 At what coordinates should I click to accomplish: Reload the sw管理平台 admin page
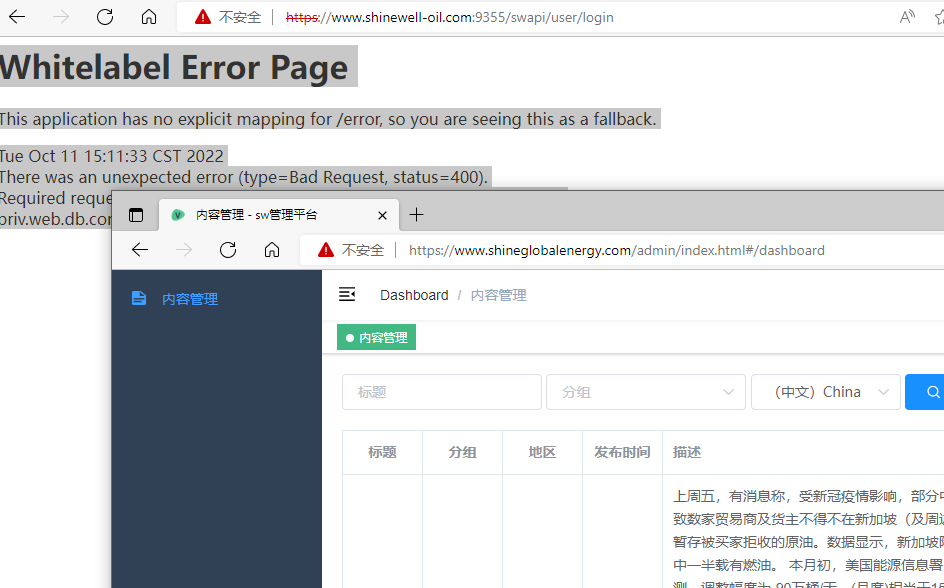click(x=228, y=250)
